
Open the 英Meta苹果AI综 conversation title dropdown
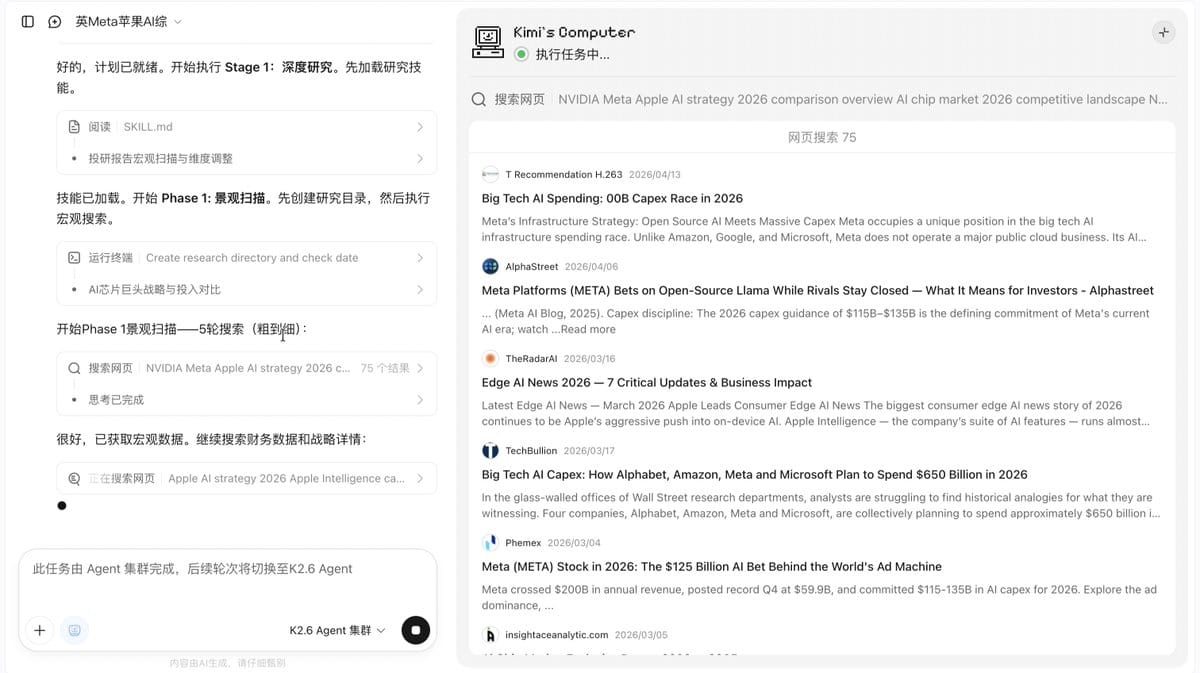pyautogui.click(x=129, y=21)
